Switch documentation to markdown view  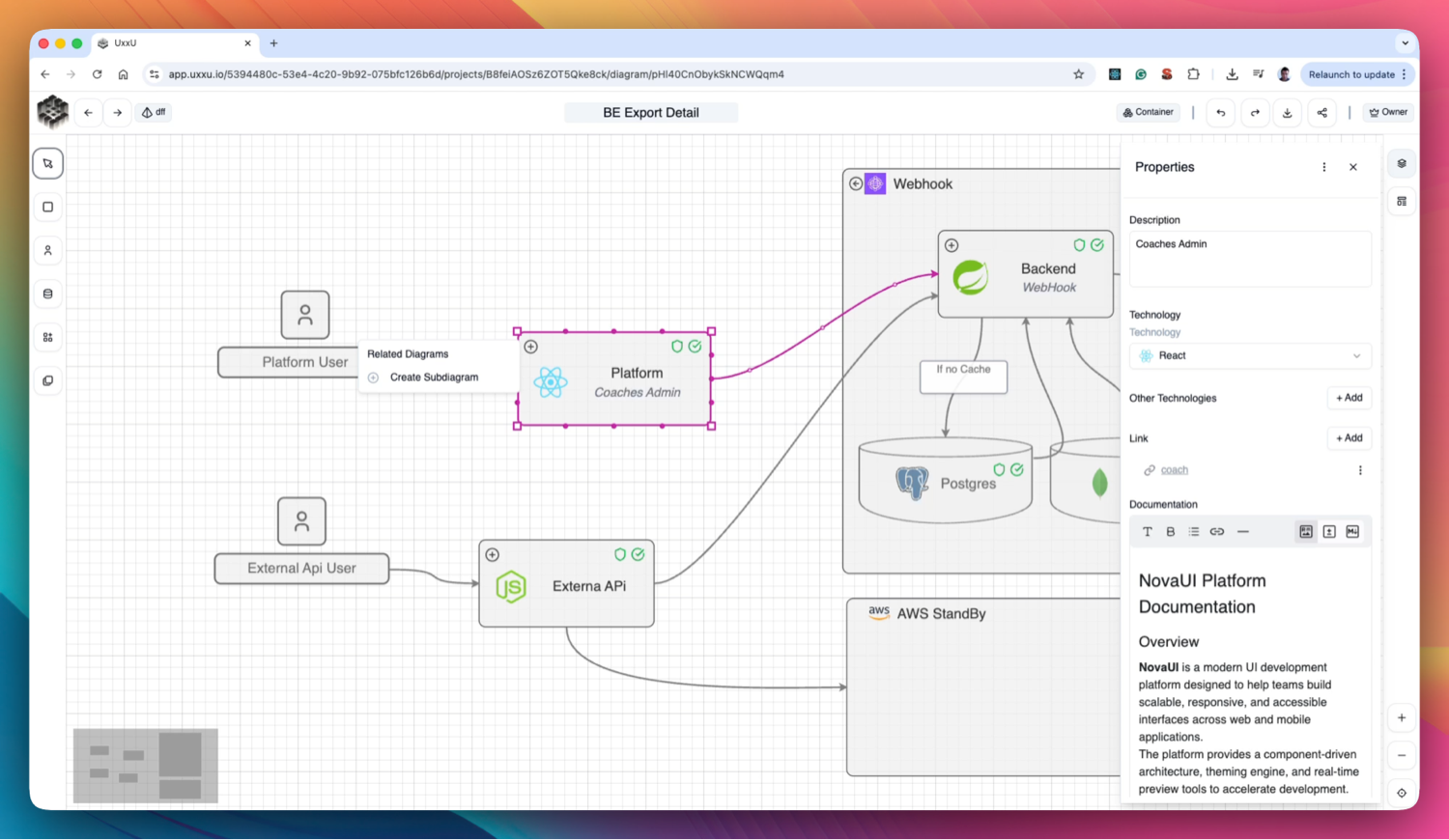(1352, 532)
